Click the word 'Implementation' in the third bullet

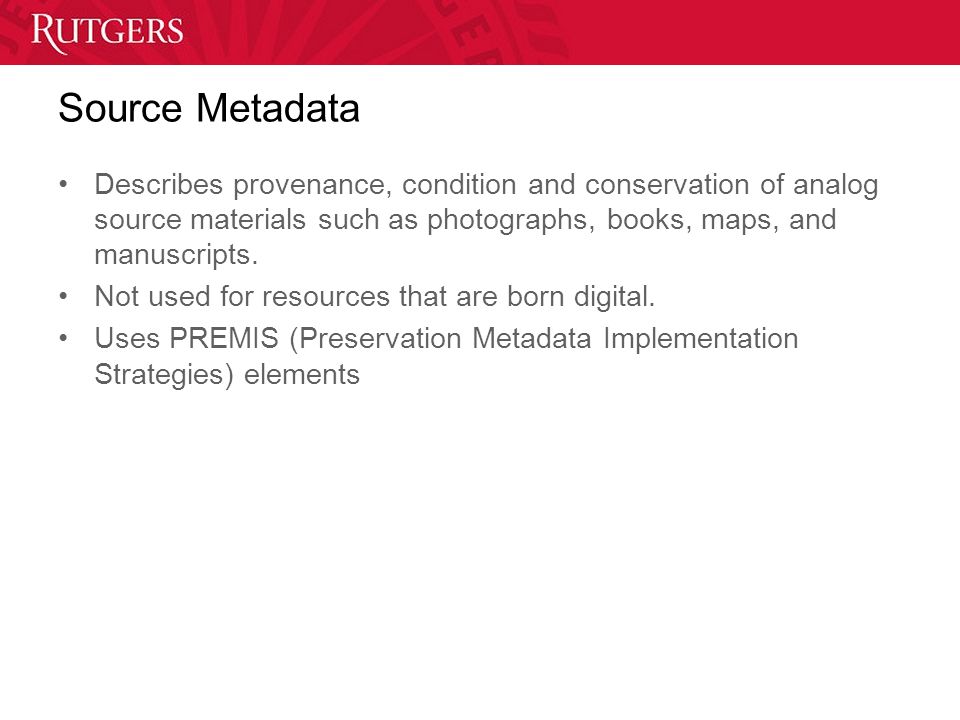click(x=700, y=339)
